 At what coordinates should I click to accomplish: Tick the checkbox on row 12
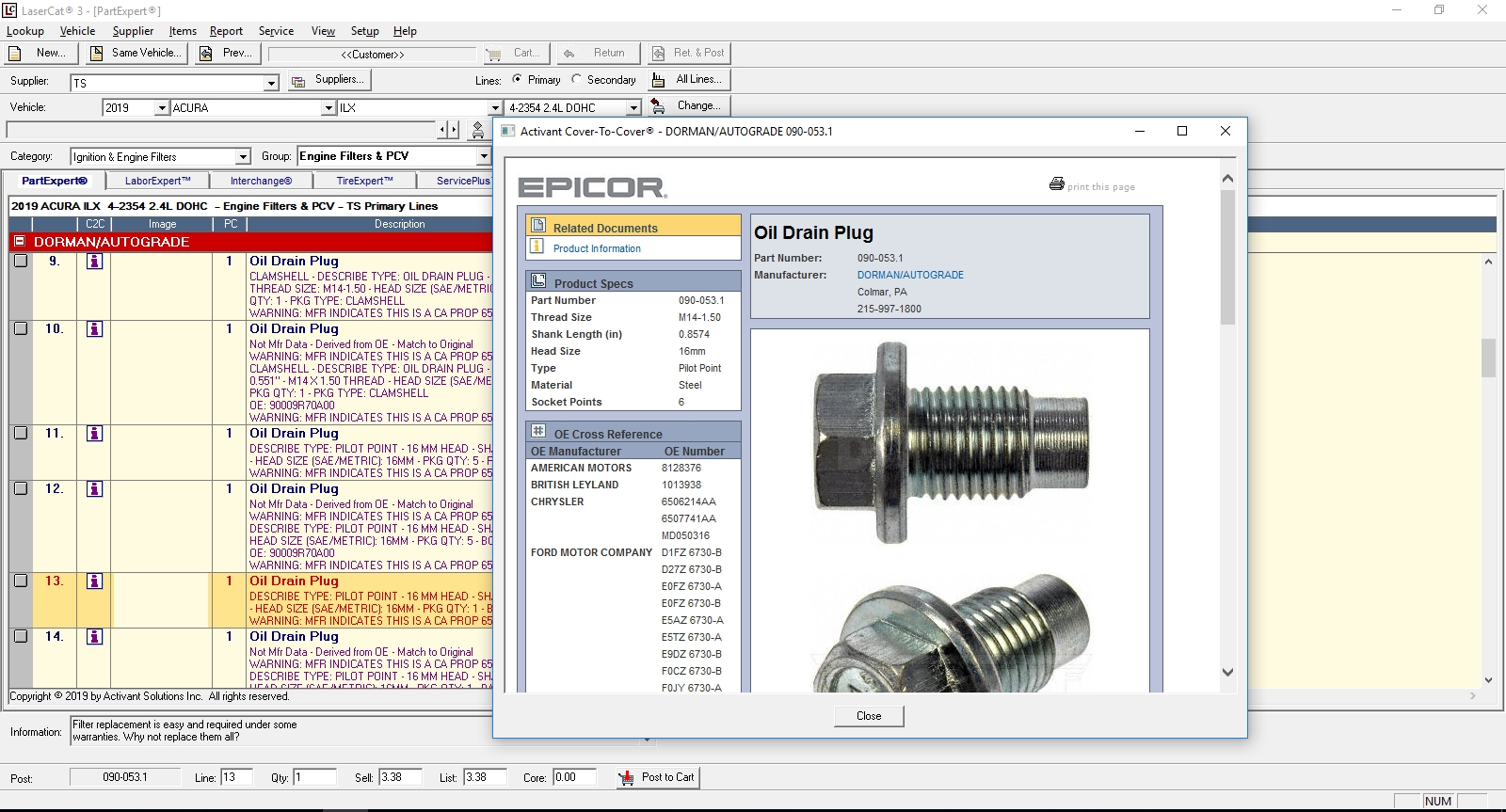21,489
